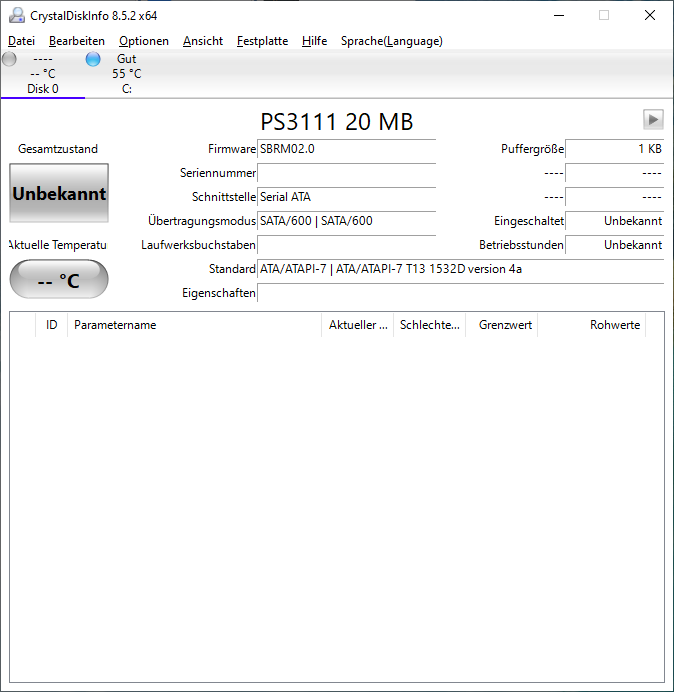Open the Datei menu
The width and height of the screenshot is (674, 692).
point(21,41)
